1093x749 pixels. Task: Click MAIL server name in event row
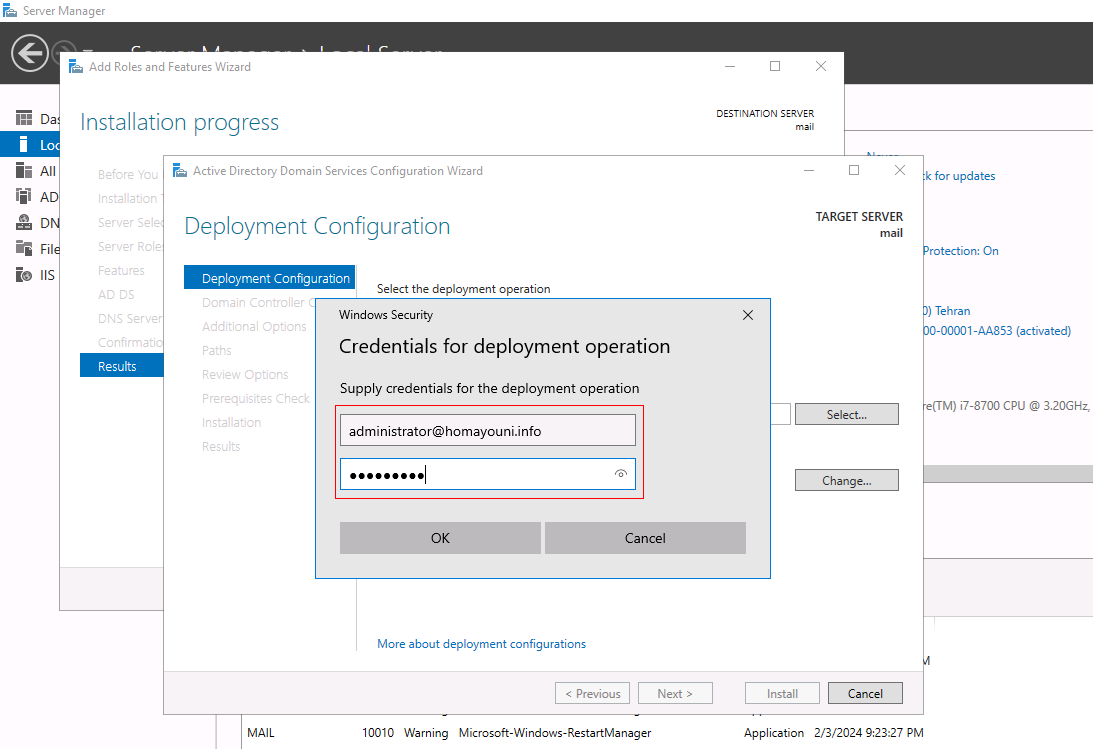tap(261, 733)
